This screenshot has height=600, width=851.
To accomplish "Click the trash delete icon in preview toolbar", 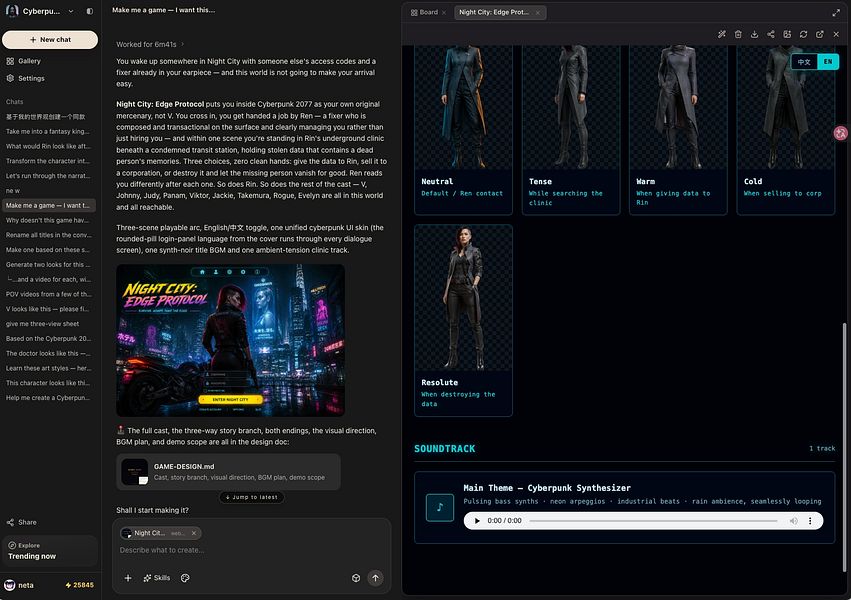I will 738,34.
